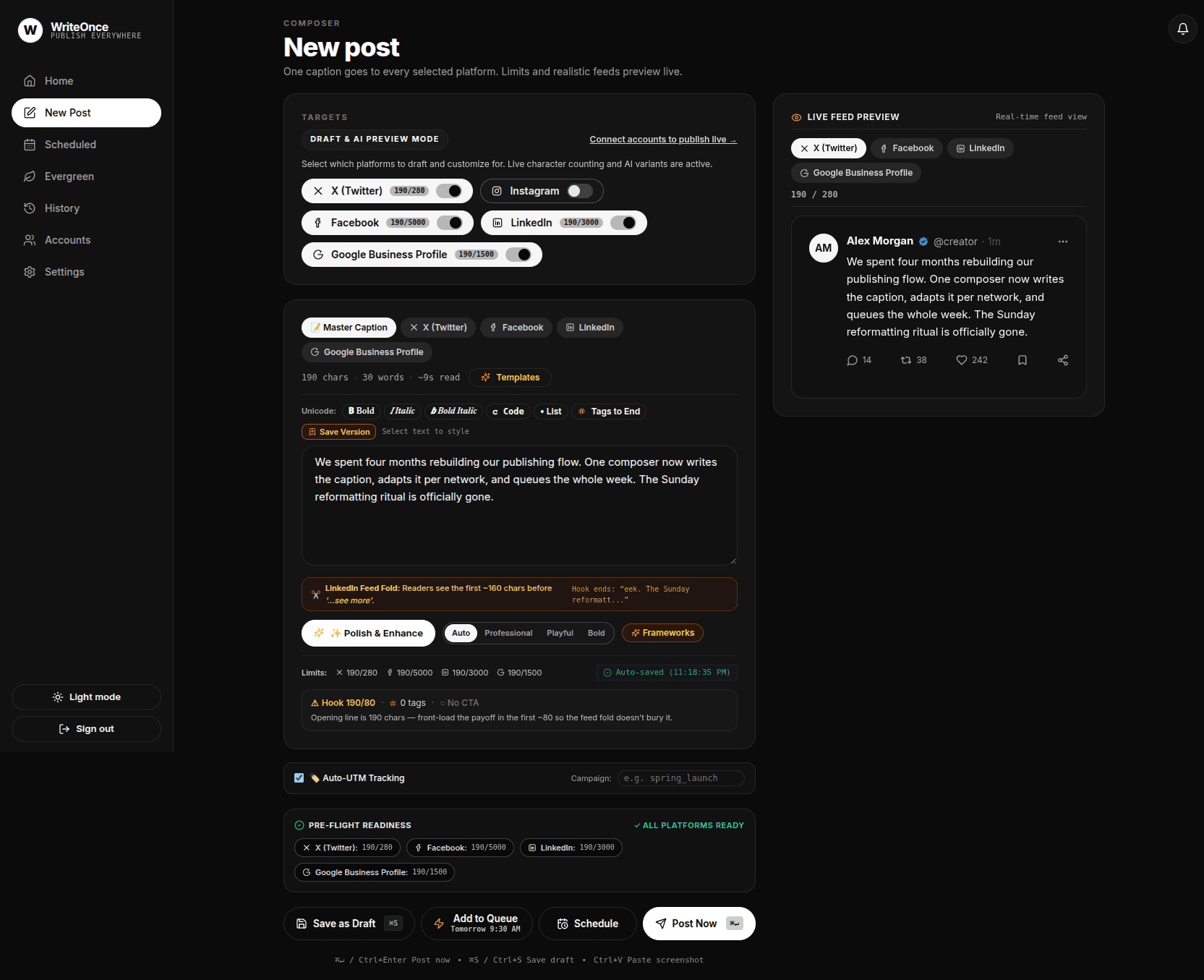Open Evergreen in sidebar

click(x=86, y=176)
